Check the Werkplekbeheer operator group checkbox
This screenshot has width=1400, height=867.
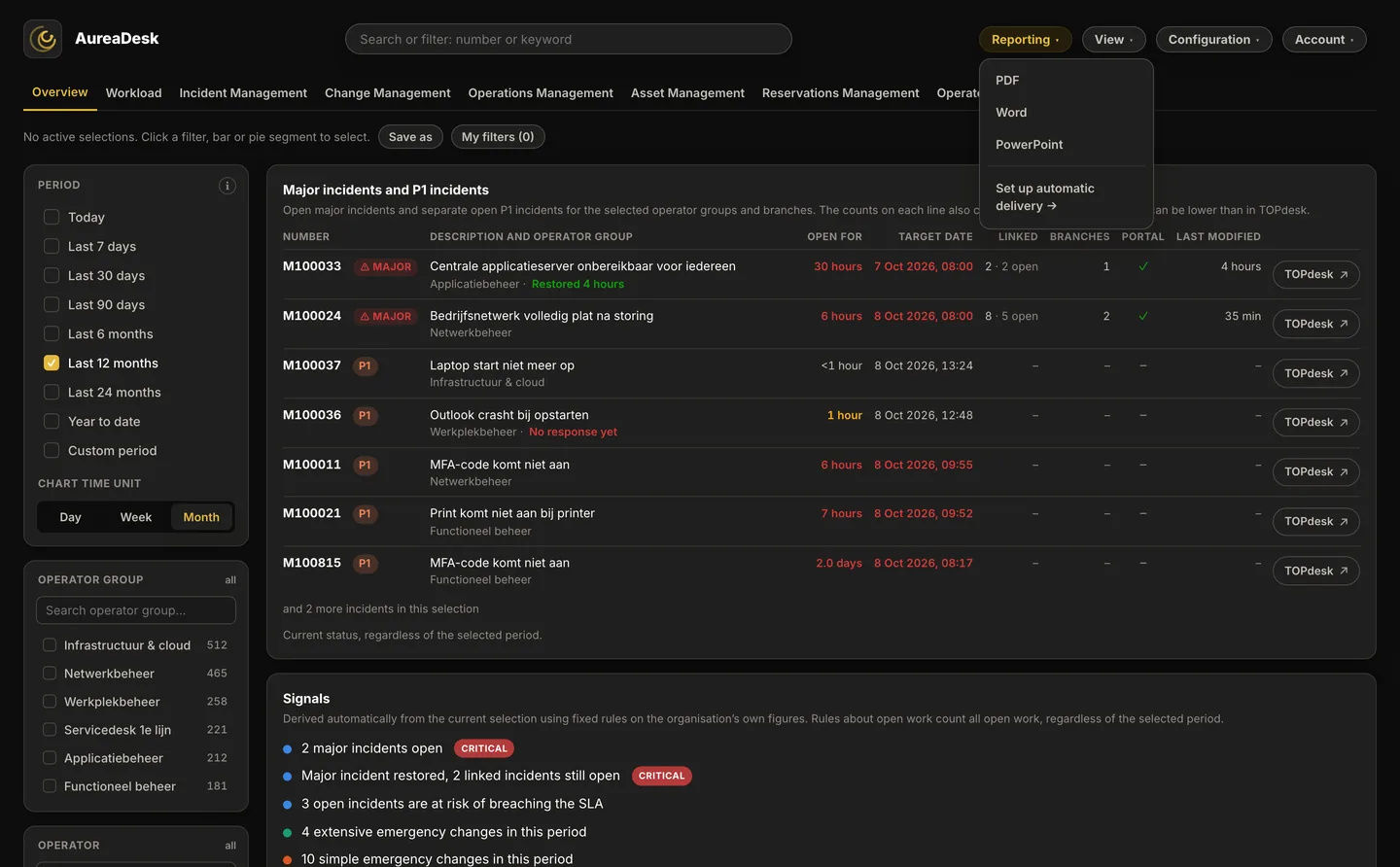(50, 702)
